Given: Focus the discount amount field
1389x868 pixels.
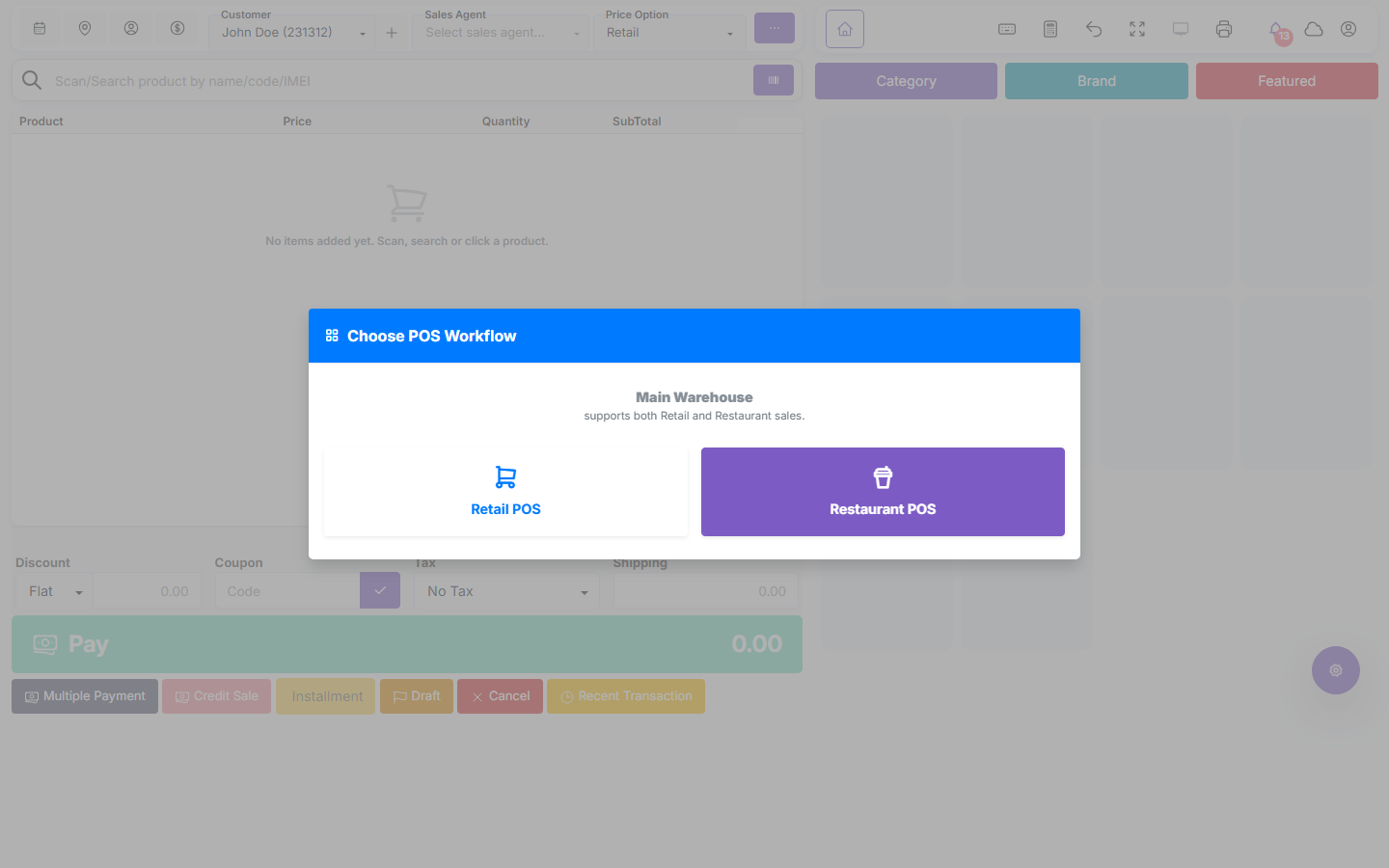Looking at the screenshot, I should click(147, 591).
